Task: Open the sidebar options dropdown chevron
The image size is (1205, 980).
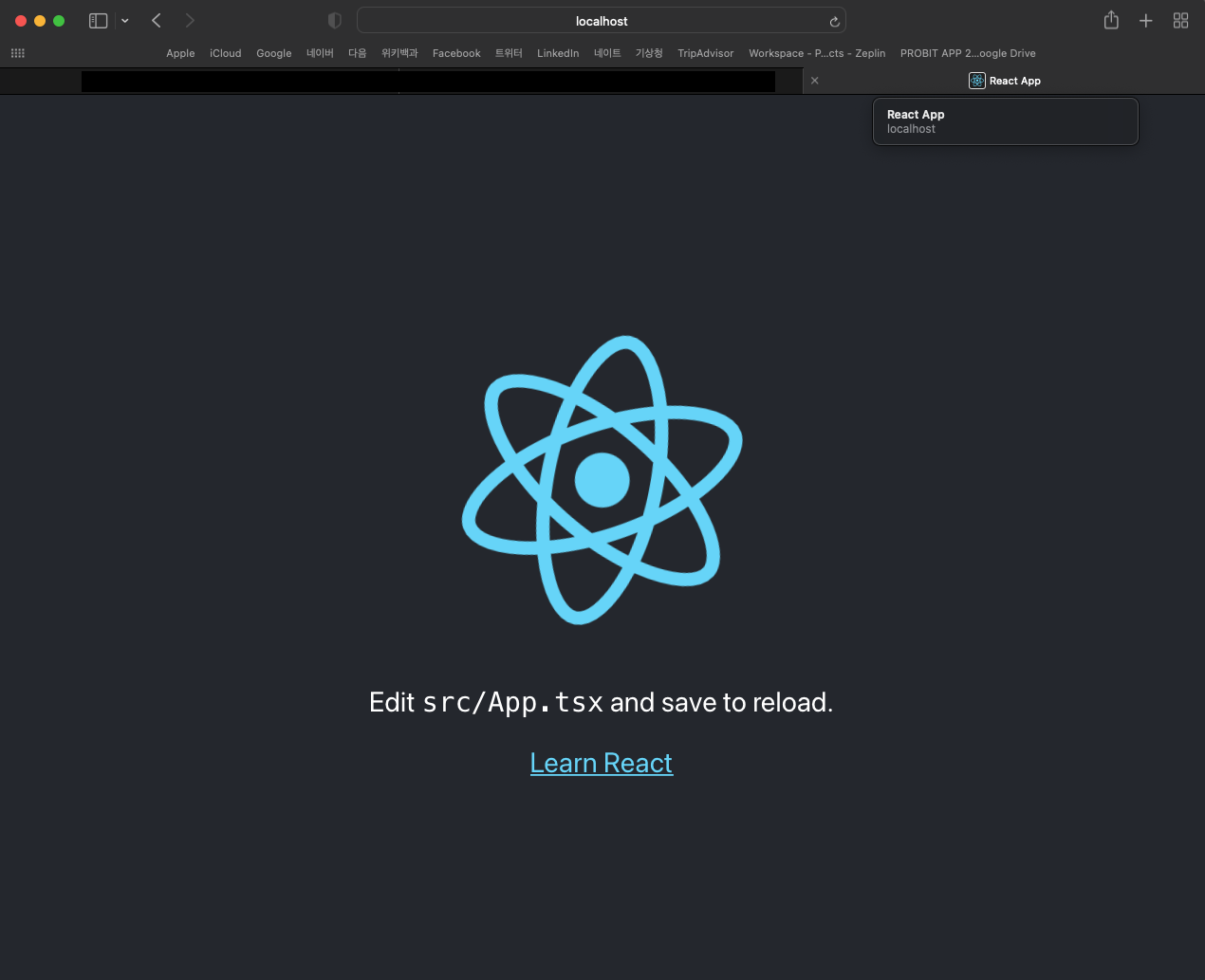Action: point(125,21)
